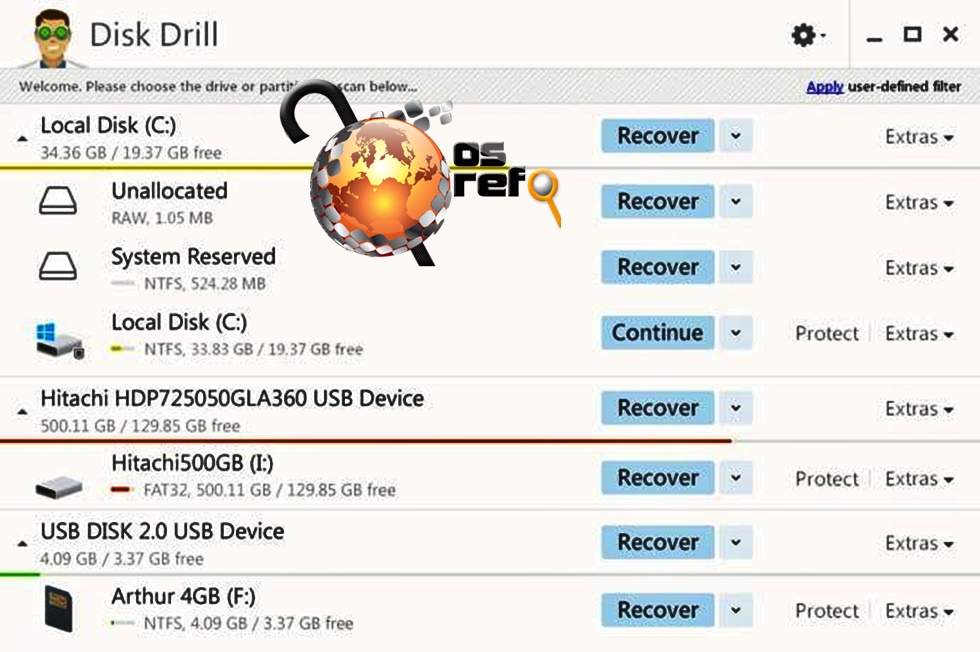
Task: Recover the top-level Local Disk (C:) disk
Action: [658, 136]
